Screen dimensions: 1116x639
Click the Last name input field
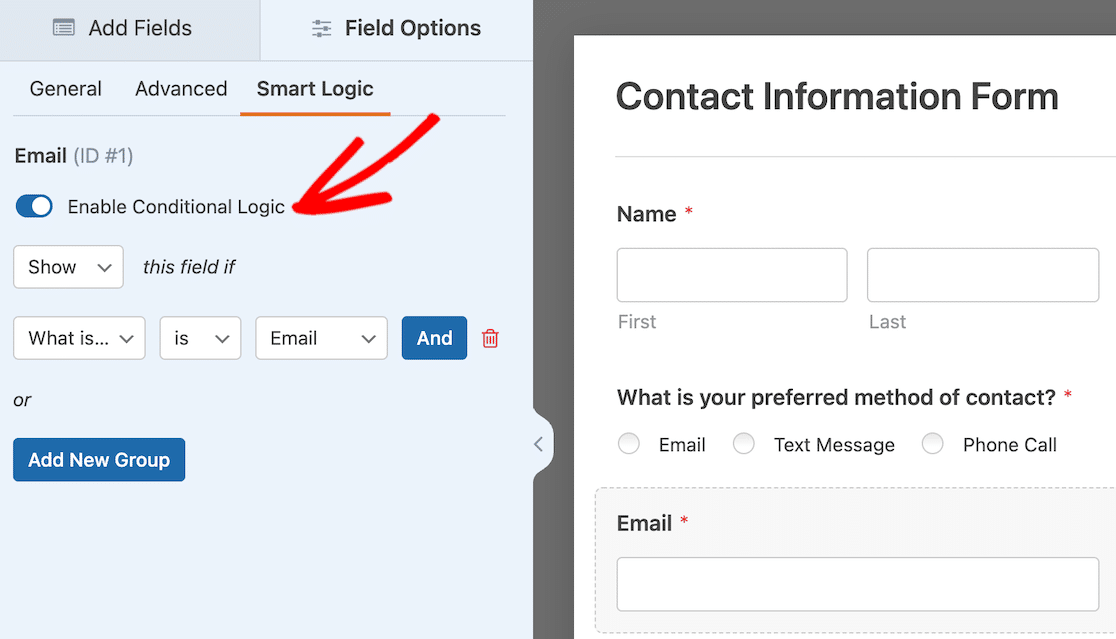(982, 275)
